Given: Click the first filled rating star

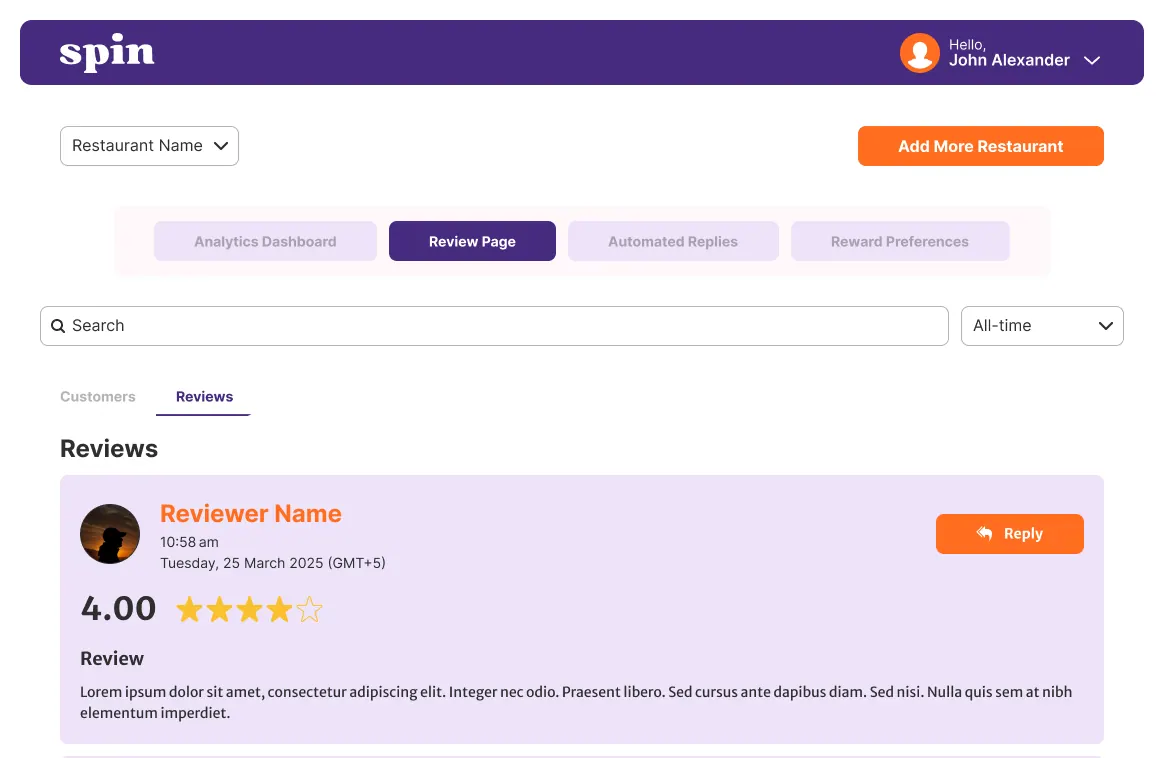Looking at the screenshot, I should point(189,610).
